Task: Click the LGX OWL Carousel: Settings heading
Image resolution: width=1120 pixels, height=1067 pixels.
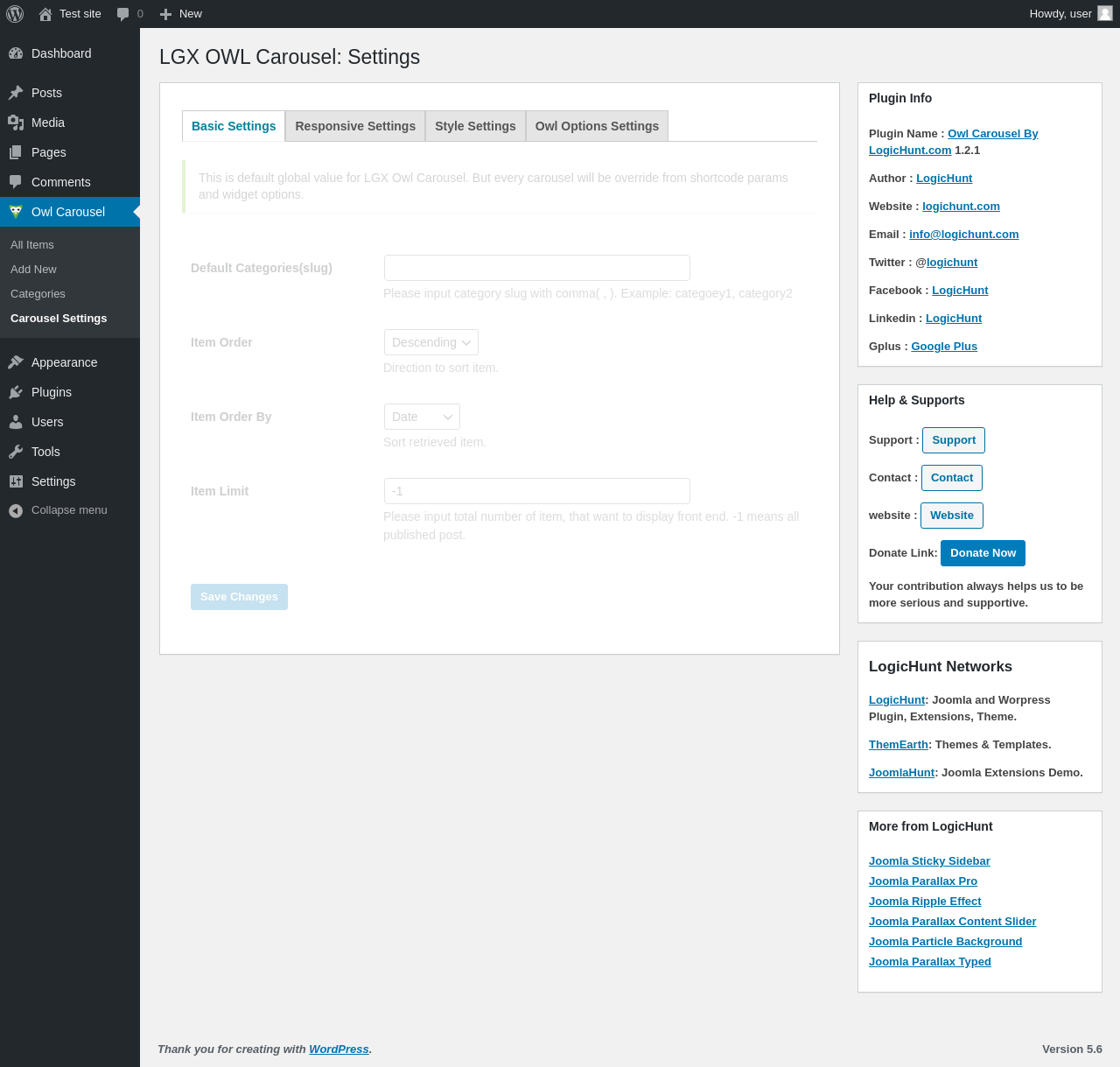Action: (x=290, y=57)
